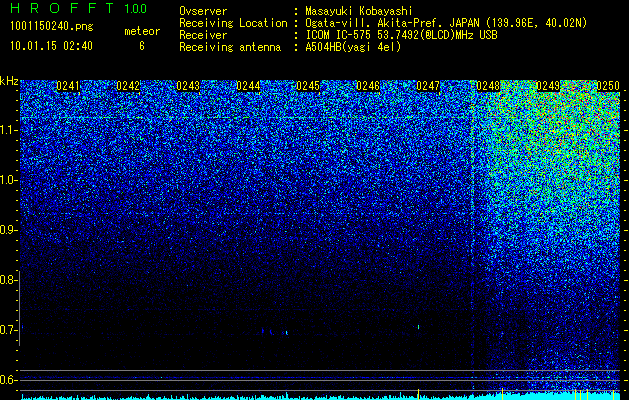Click the 0246 time marker
Screen dimensions: 629x400
(368, 86)
